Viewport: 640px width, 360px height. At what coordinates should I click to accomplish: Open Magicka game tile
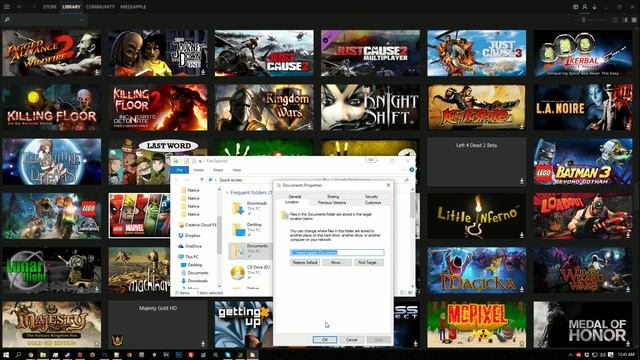[476, 270]
